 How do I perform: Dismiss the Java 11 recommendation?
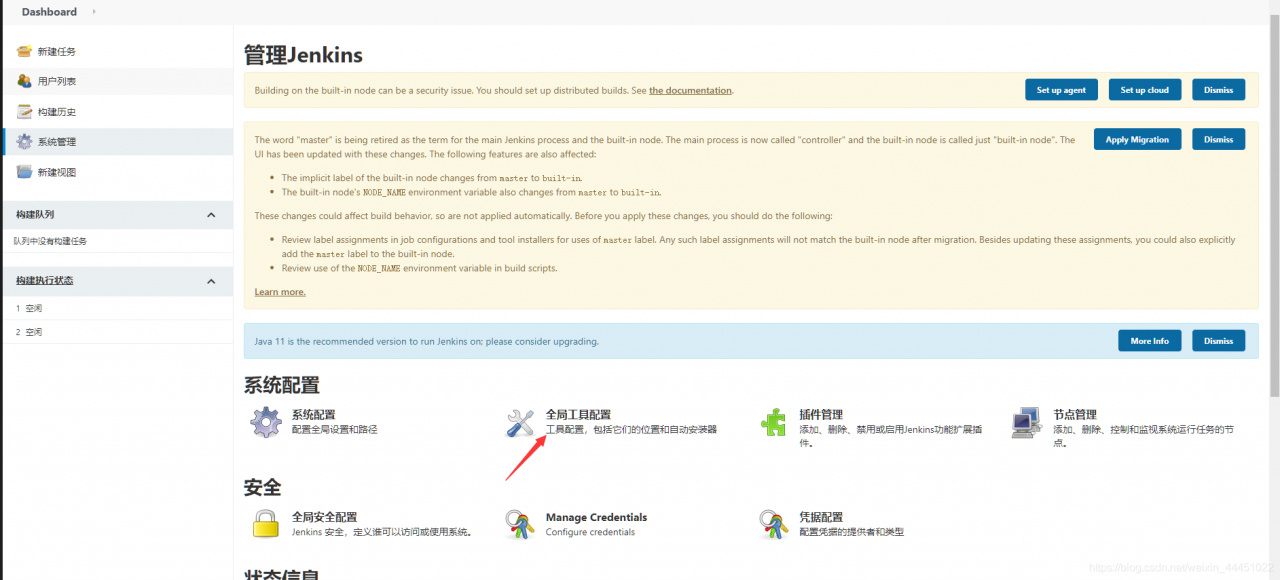(1218, 341)
